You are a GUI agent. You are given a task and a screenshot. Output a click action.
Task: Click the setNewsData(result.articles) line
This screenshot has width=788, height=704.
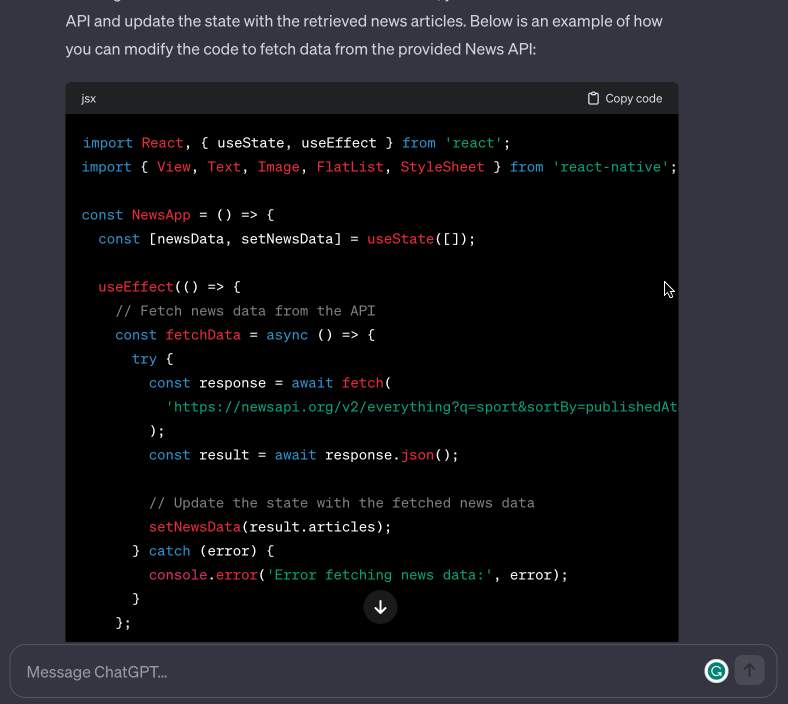click(270, 527)
